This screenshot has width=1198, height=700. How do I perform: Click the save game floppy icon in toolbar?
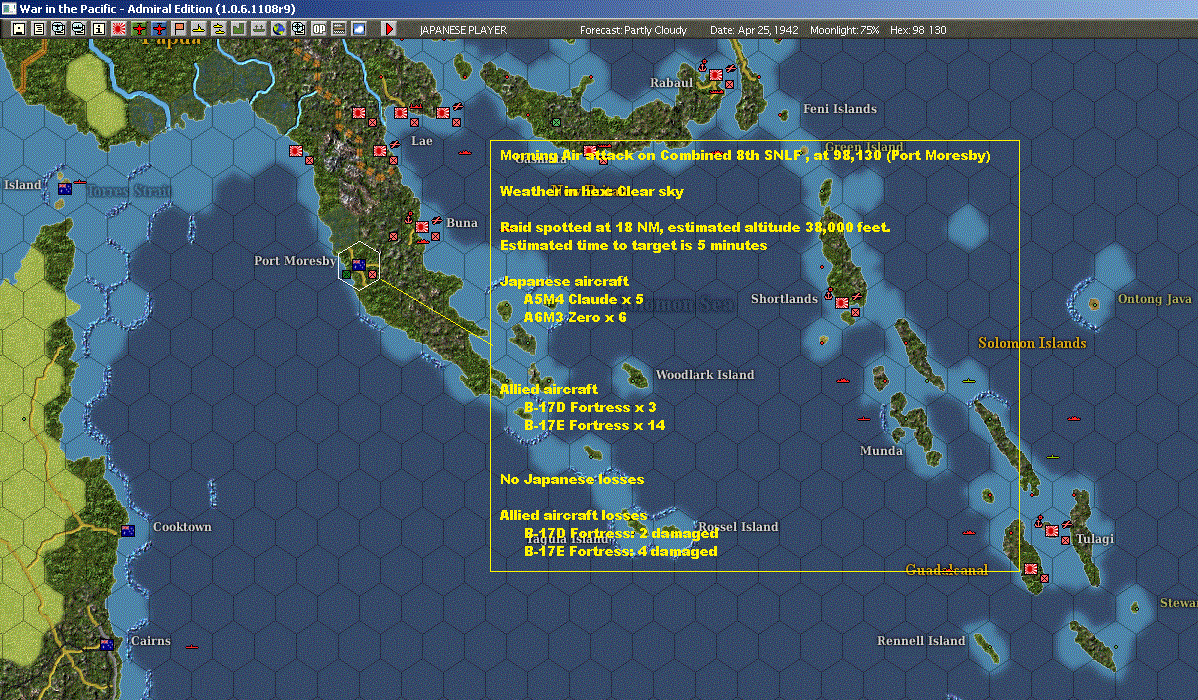19,29
